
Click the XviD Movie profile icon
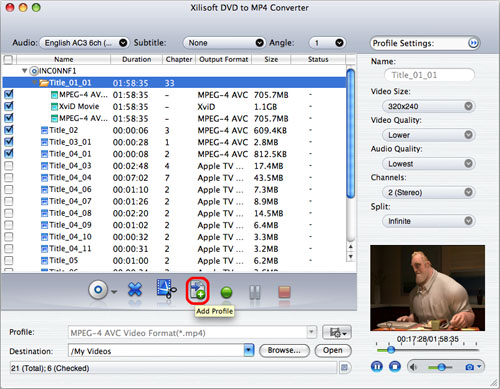[x=54, y=107]
